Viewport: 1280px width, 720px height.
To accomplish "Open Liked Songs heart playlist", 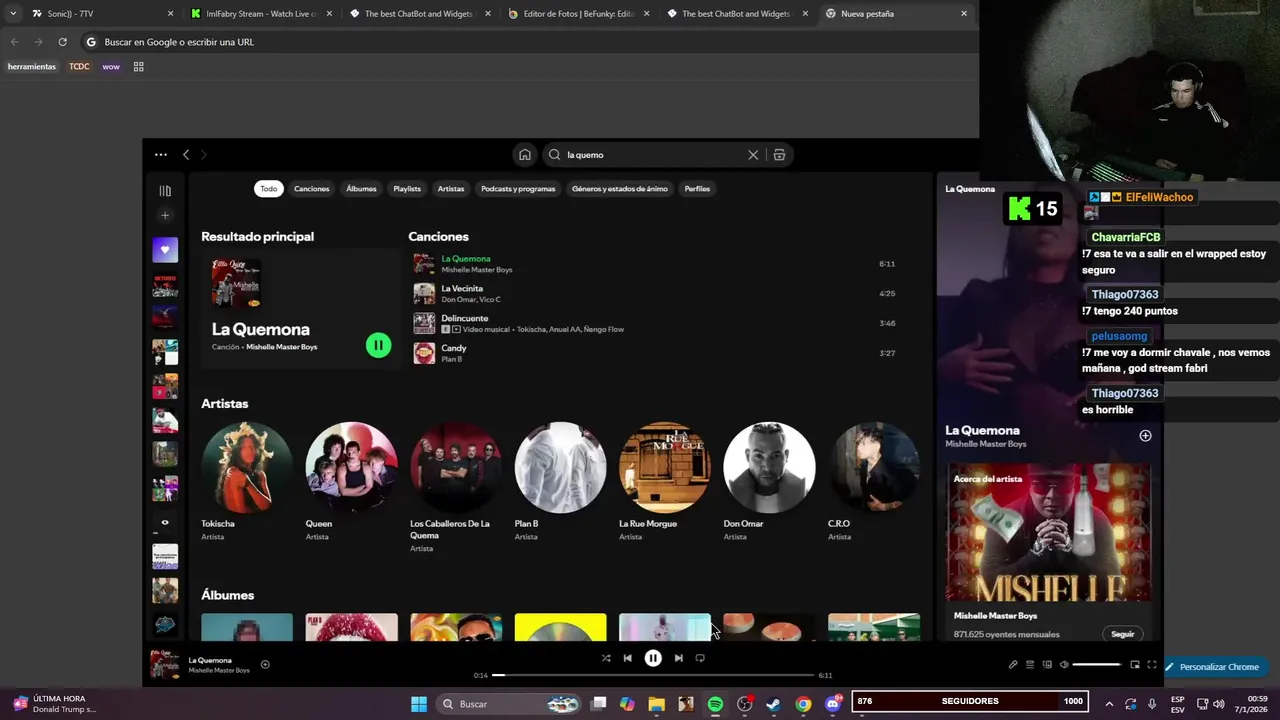I will pyautogui.click(x=165, y=250).
